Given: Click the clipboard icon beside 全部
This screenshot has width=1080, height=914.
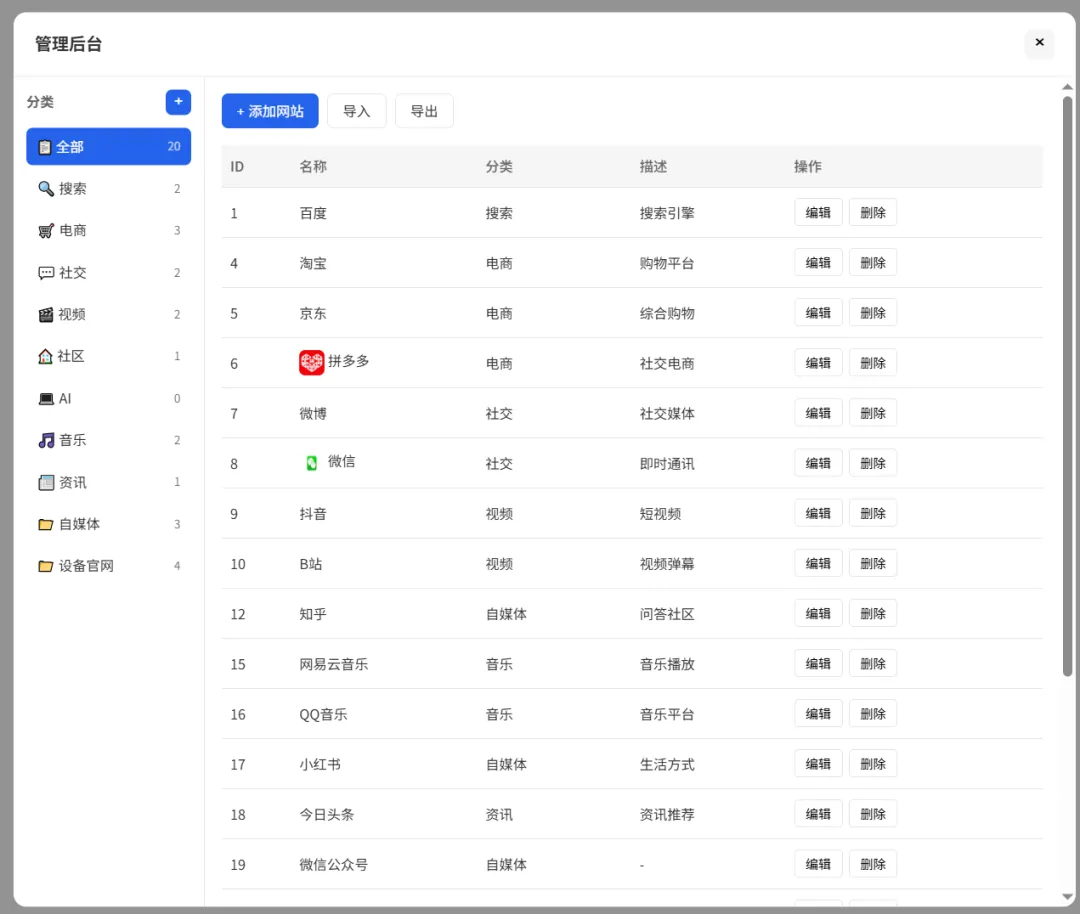Looking at the screenshot, I should tap(45, 147).
